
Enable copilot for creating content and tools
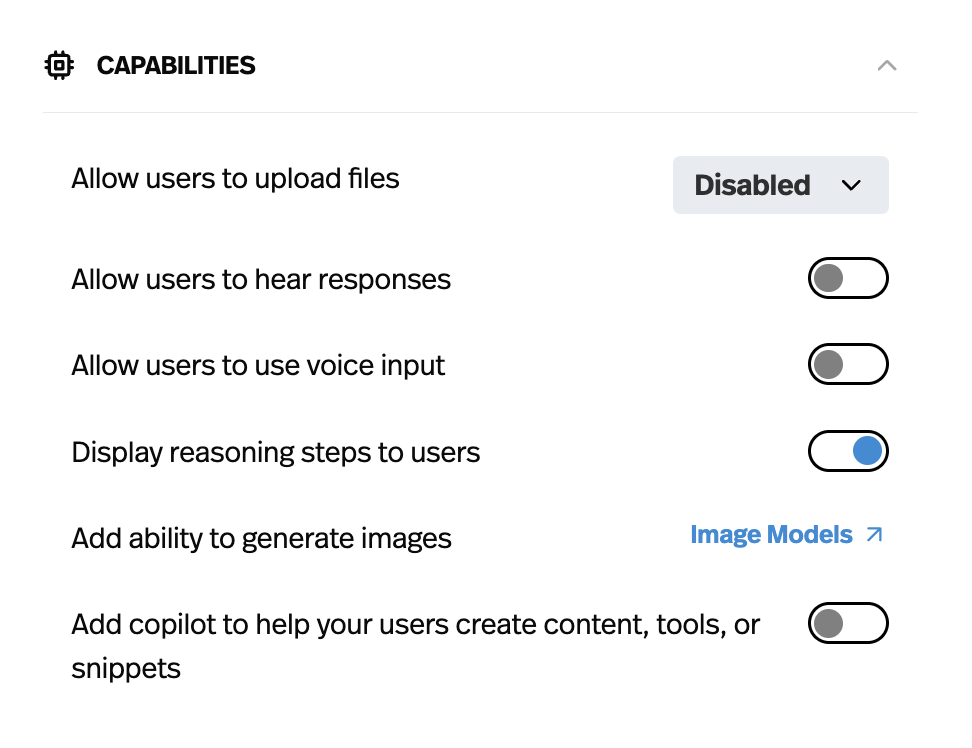pyautogui.click(x=848, y=623)
